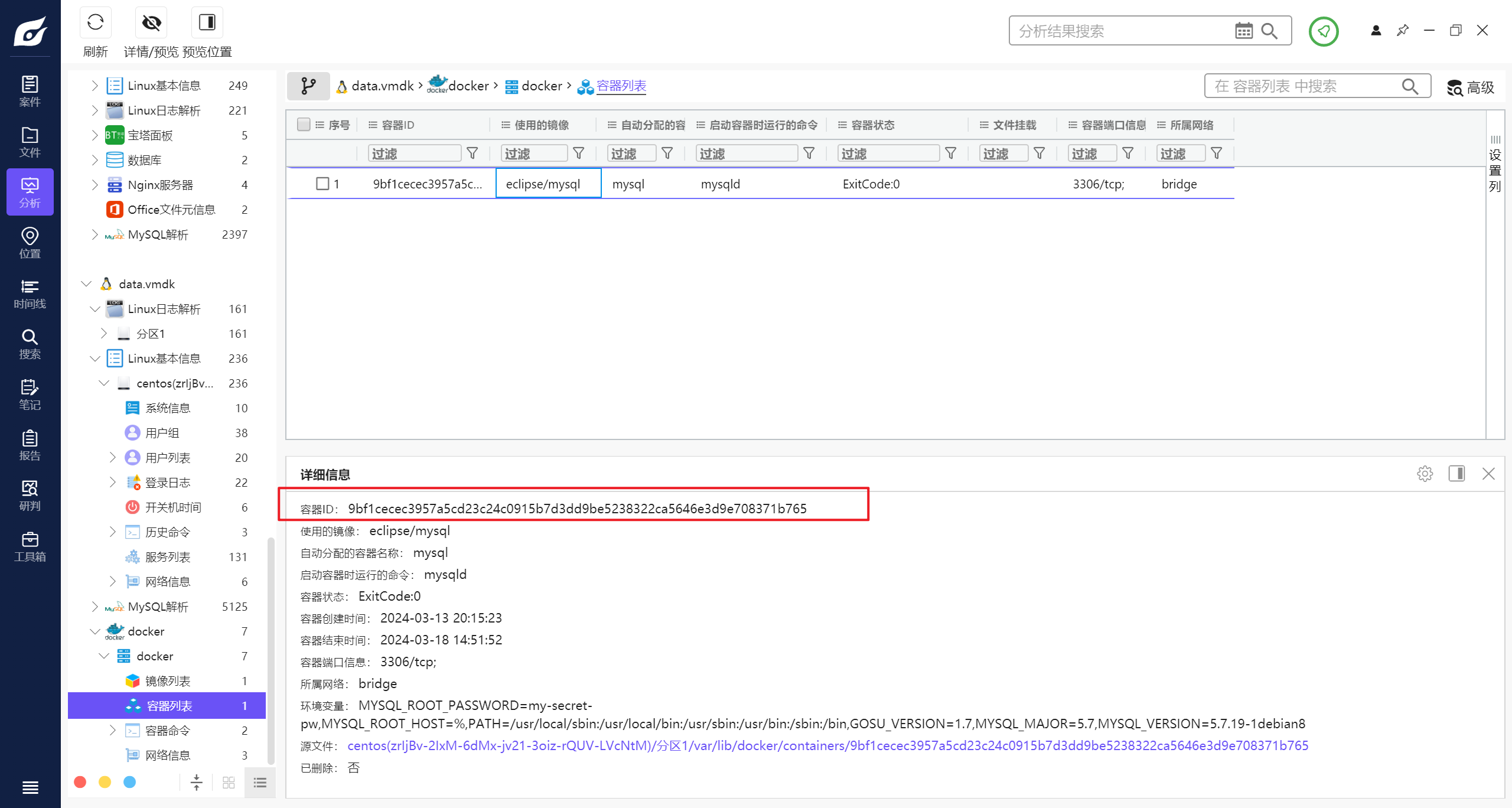
Task: Click the refresh (刷新) toolbar icon
Action: (95, 23)
